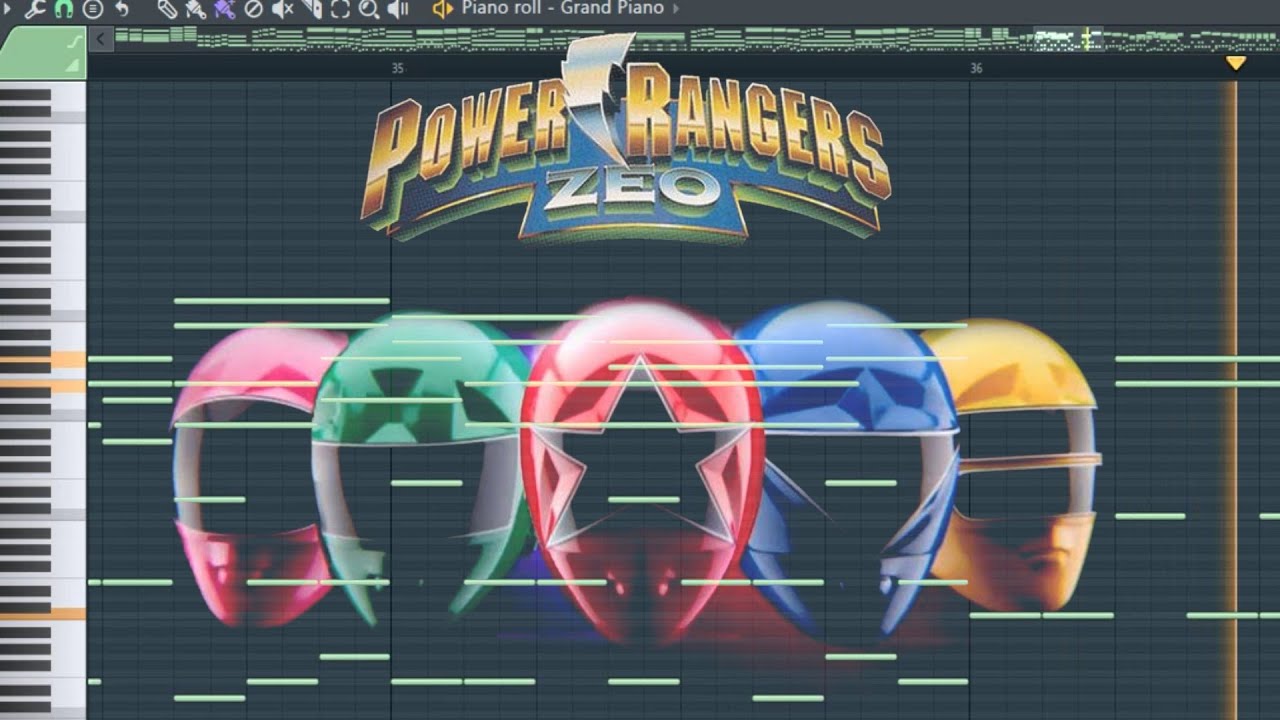Click the Piano roll - Grand Piano title
Screen dimensions: 1280x720
click(x=562, y=8)
